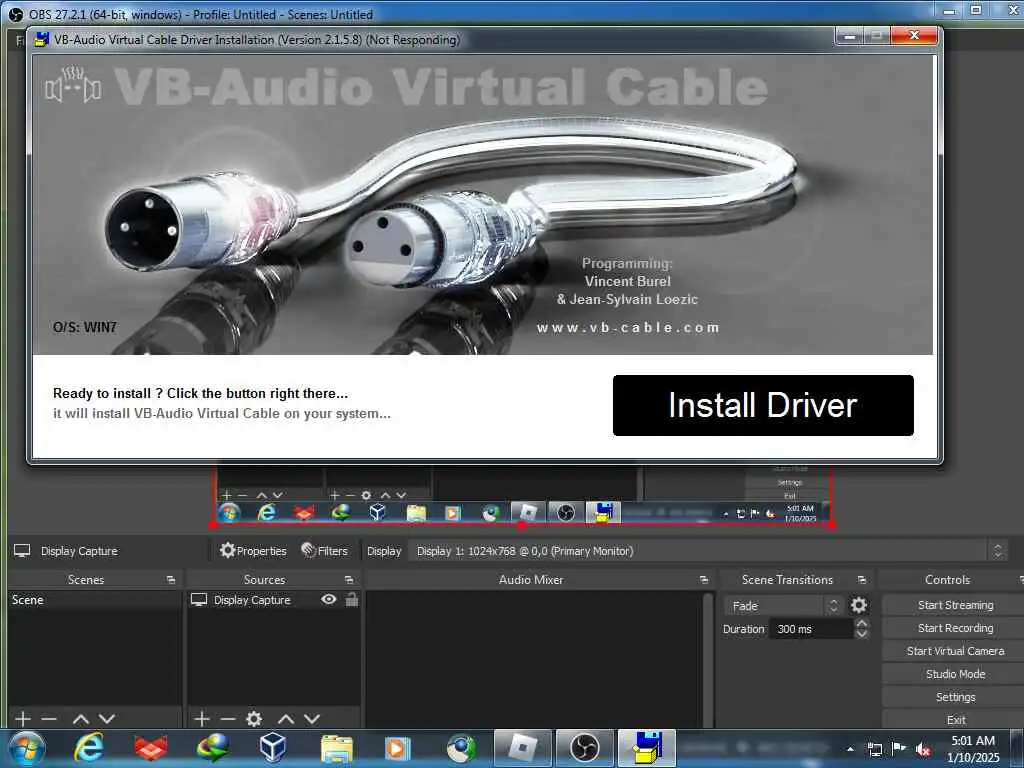Click the Audio Mixer vertical scrollbar
Viewport: 1024px width, 768px height.
point(708,658)
